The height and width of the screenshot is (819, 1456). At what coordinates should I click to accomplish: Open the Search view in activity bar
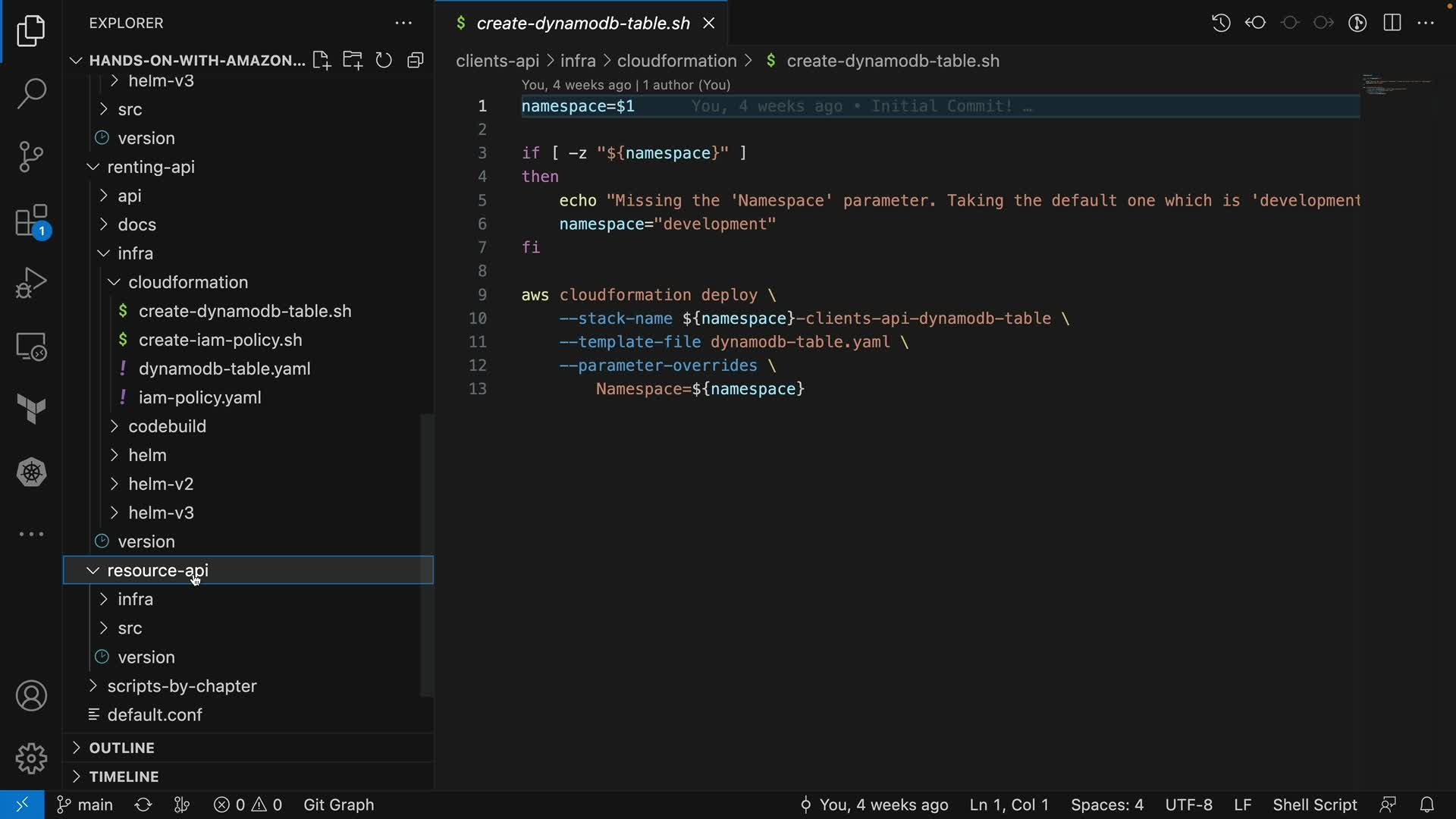[x=31, y=93]
